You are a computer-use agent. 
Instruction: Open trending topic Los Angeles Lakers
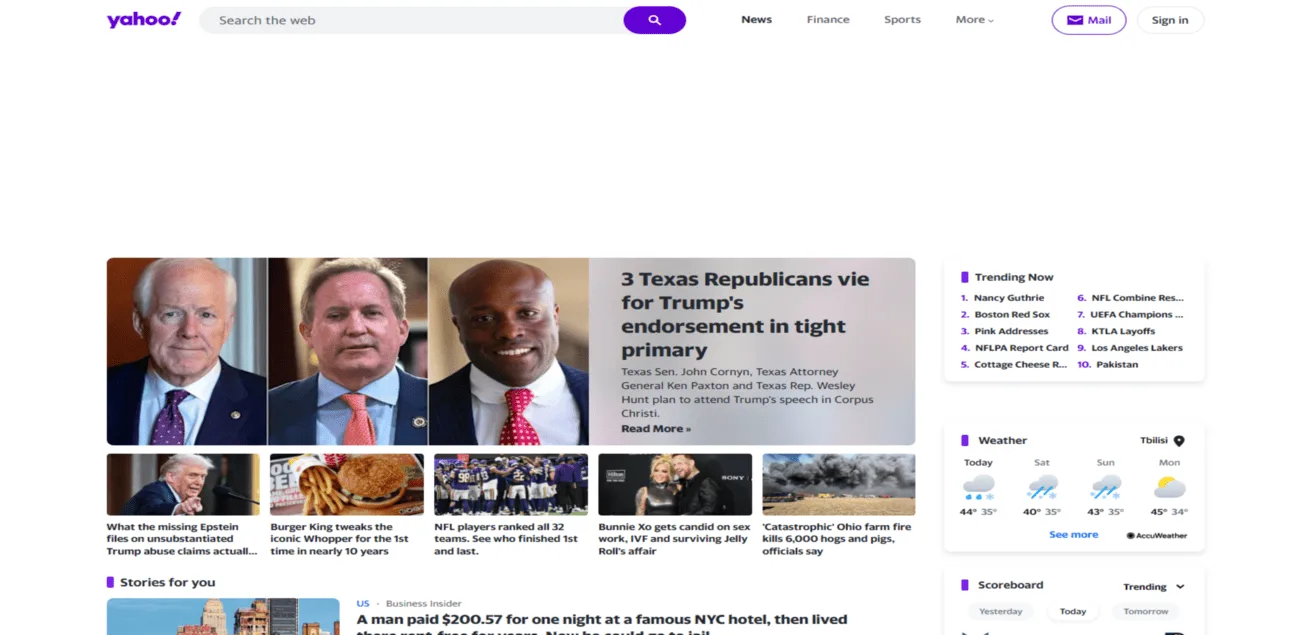[1136, 348]
